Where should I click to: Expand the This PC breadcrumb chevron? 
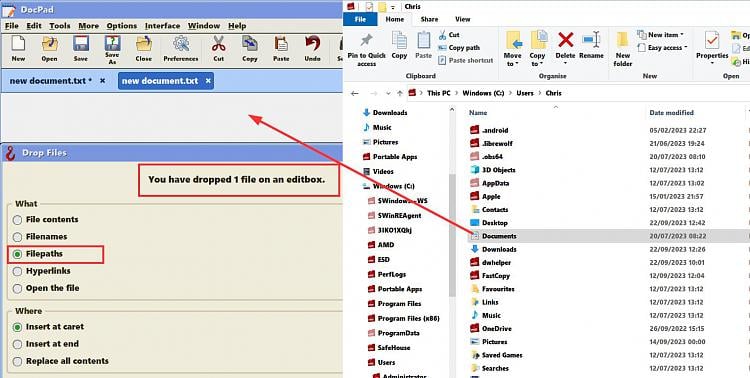456,93
